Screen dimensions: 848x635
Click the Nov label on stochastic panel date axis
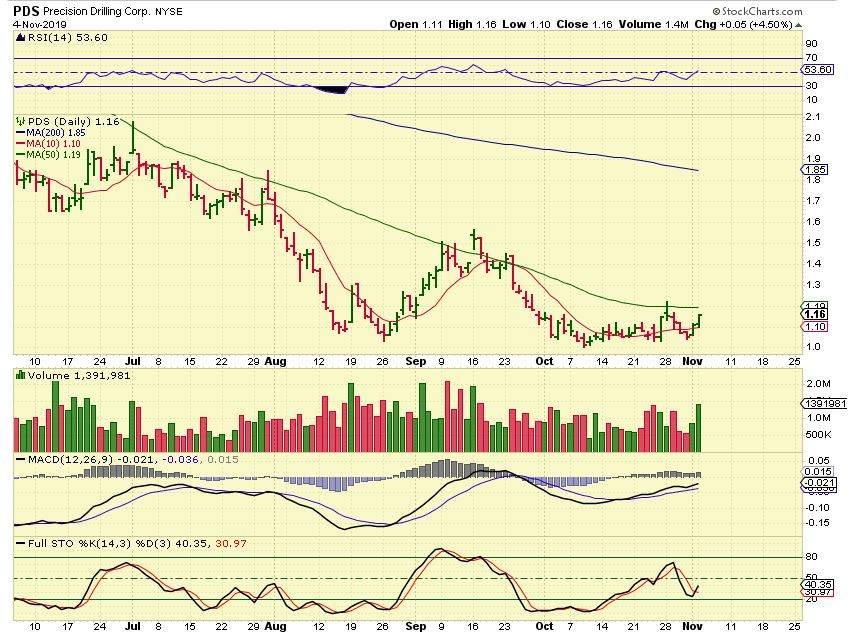[x=692, y=626]
